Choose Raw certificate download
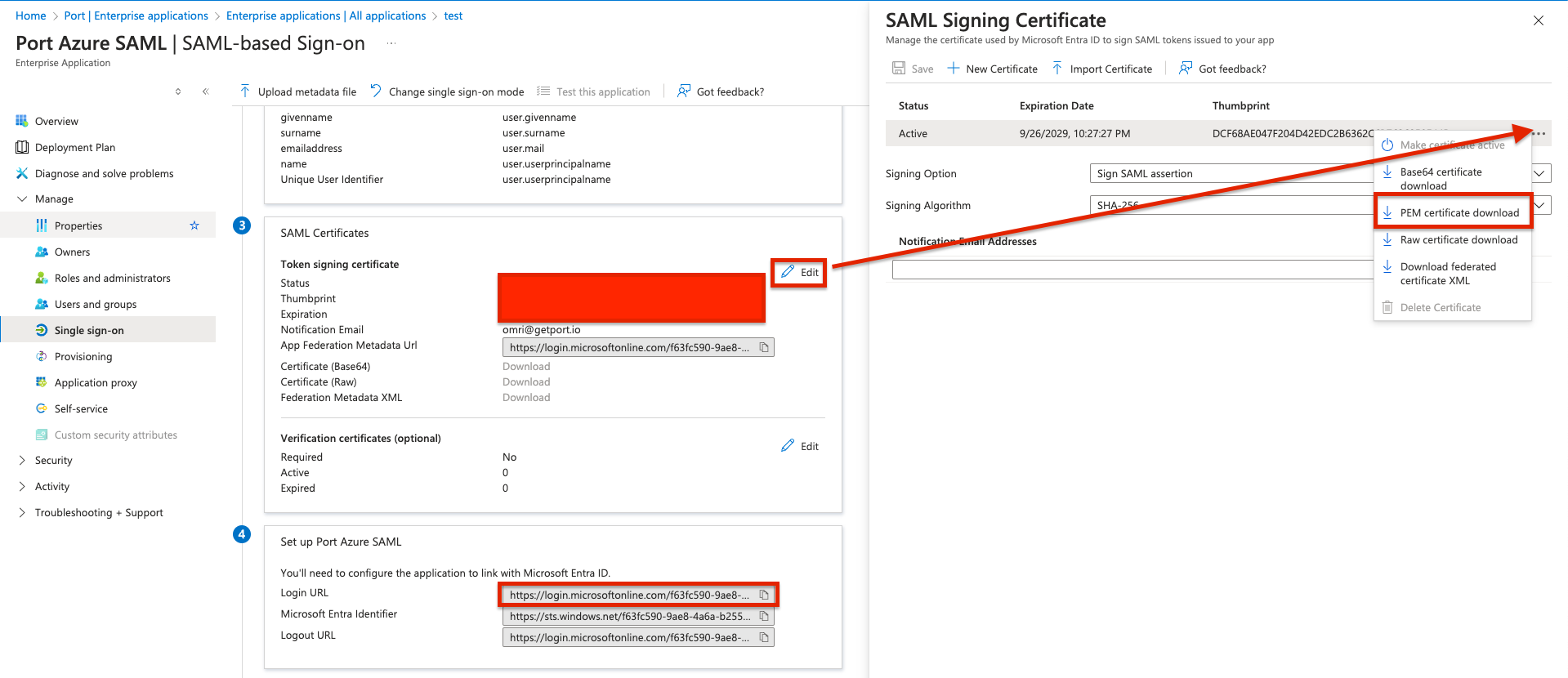 1452,239
